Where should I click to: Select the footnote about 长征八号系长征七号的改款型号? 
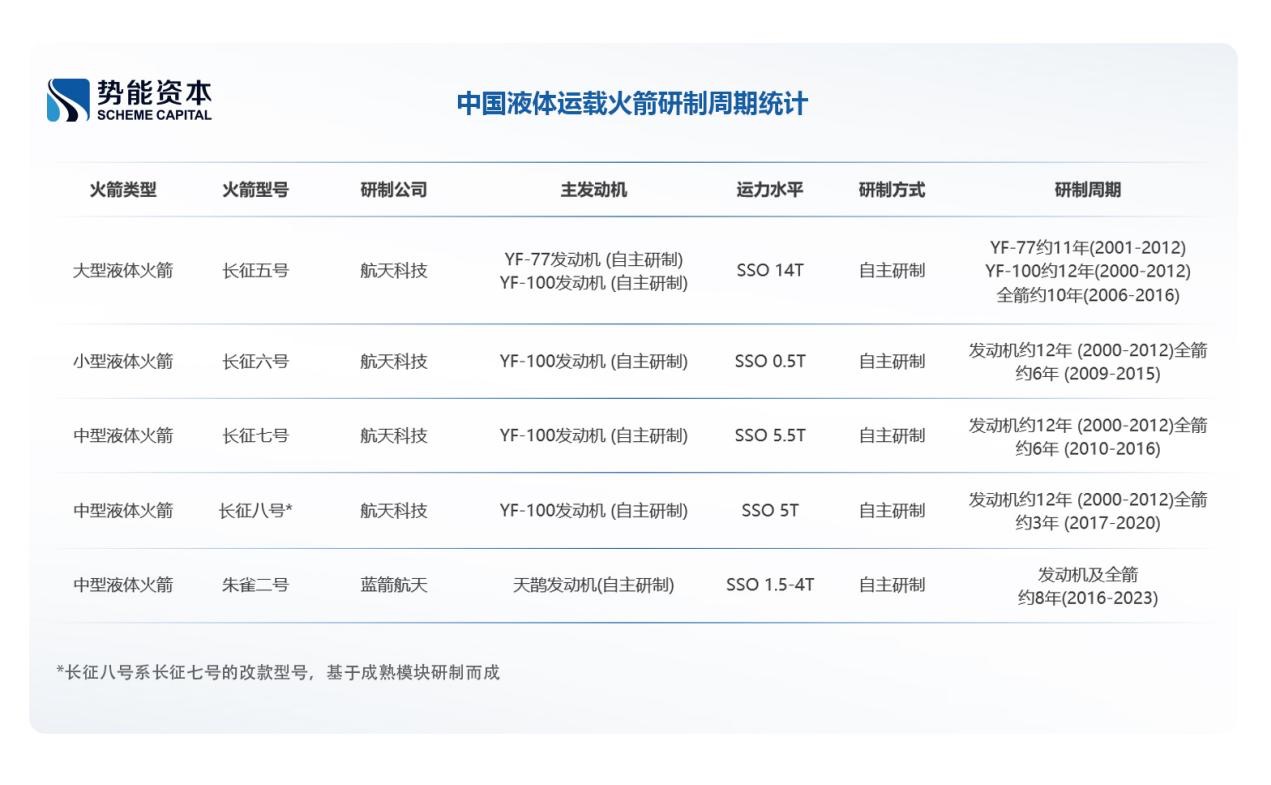coord(277,672)
